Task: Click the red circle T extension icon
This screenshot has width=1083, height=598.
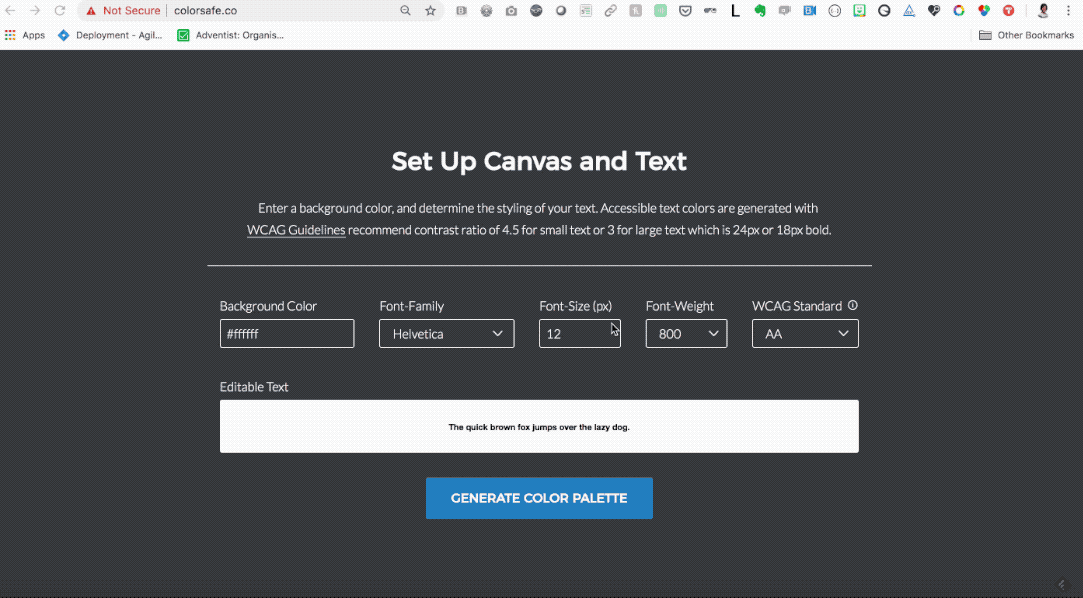Action: (x=1008, y=10)
